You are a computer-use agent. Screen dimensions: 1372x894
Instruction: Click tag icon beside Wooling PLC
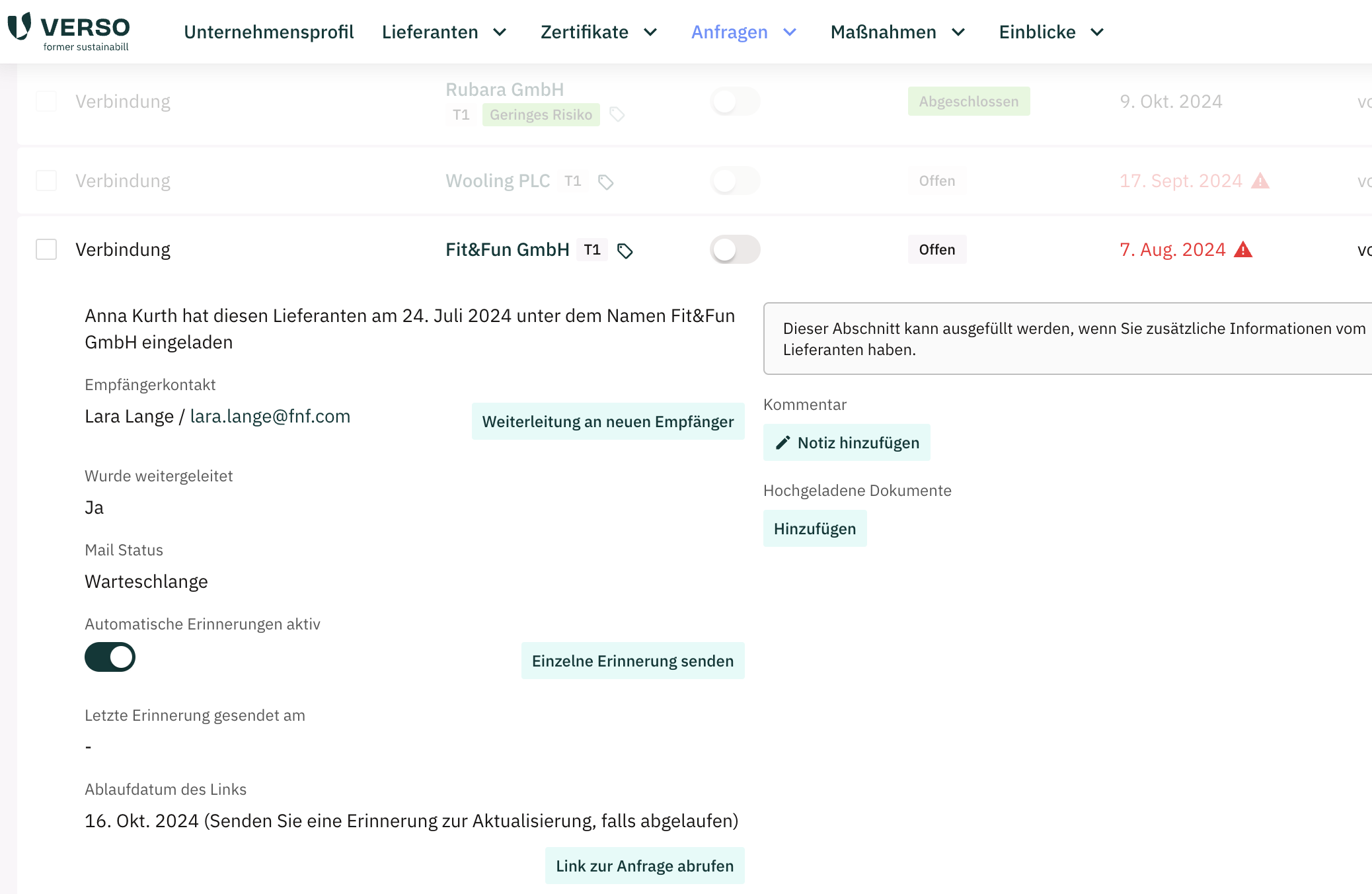(x=606, y=182)
